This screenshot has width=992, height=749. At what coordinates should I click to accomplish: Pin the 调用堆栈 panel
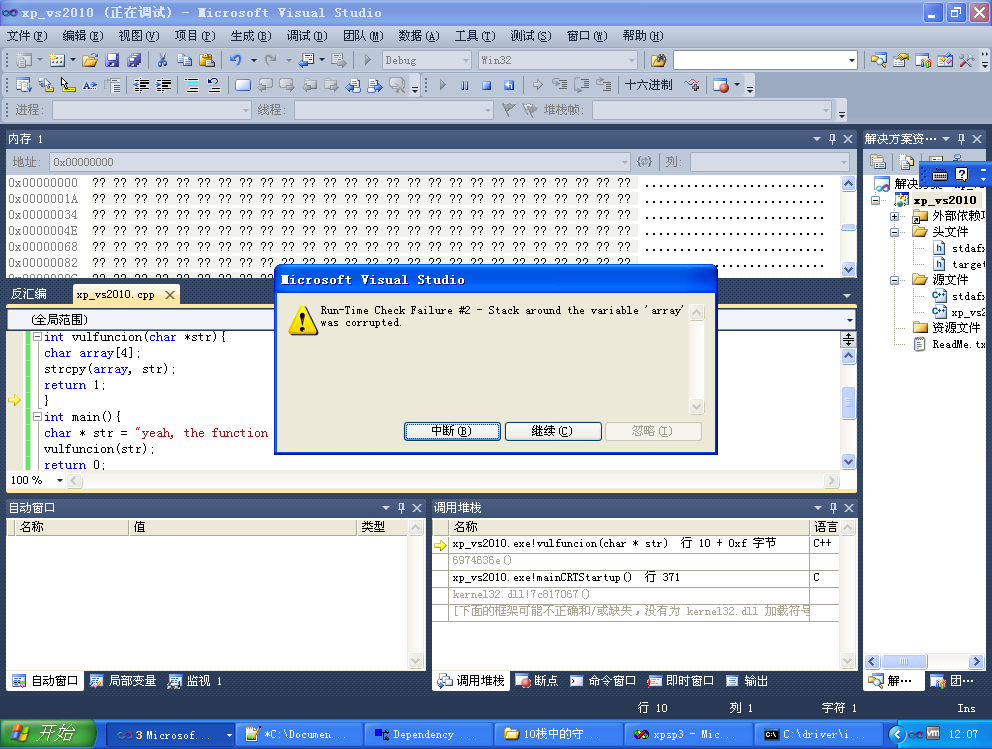[x=833, y=508]
